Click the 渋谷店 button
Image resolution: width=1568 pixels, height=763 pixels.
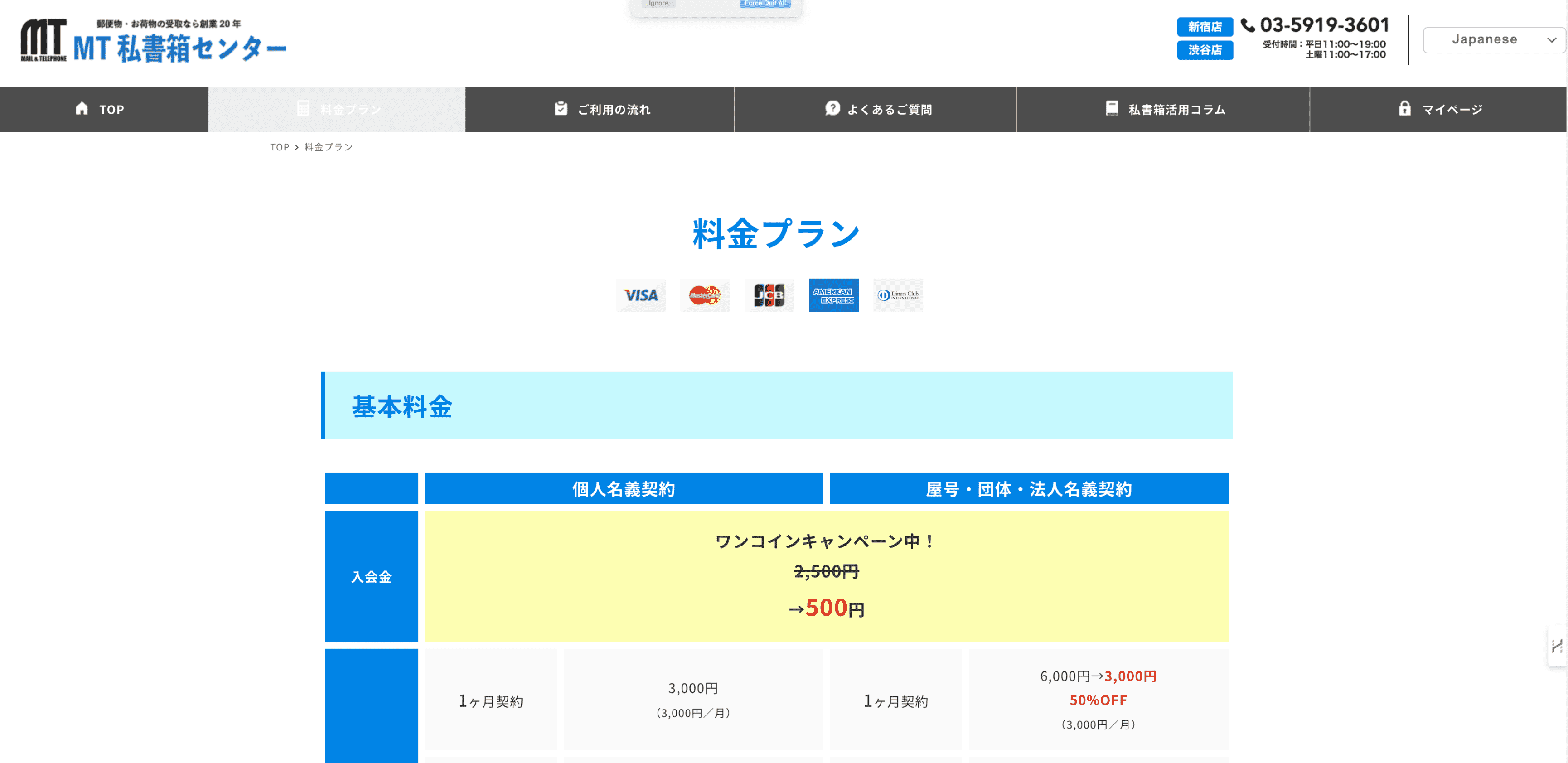tap(1205, 50)
